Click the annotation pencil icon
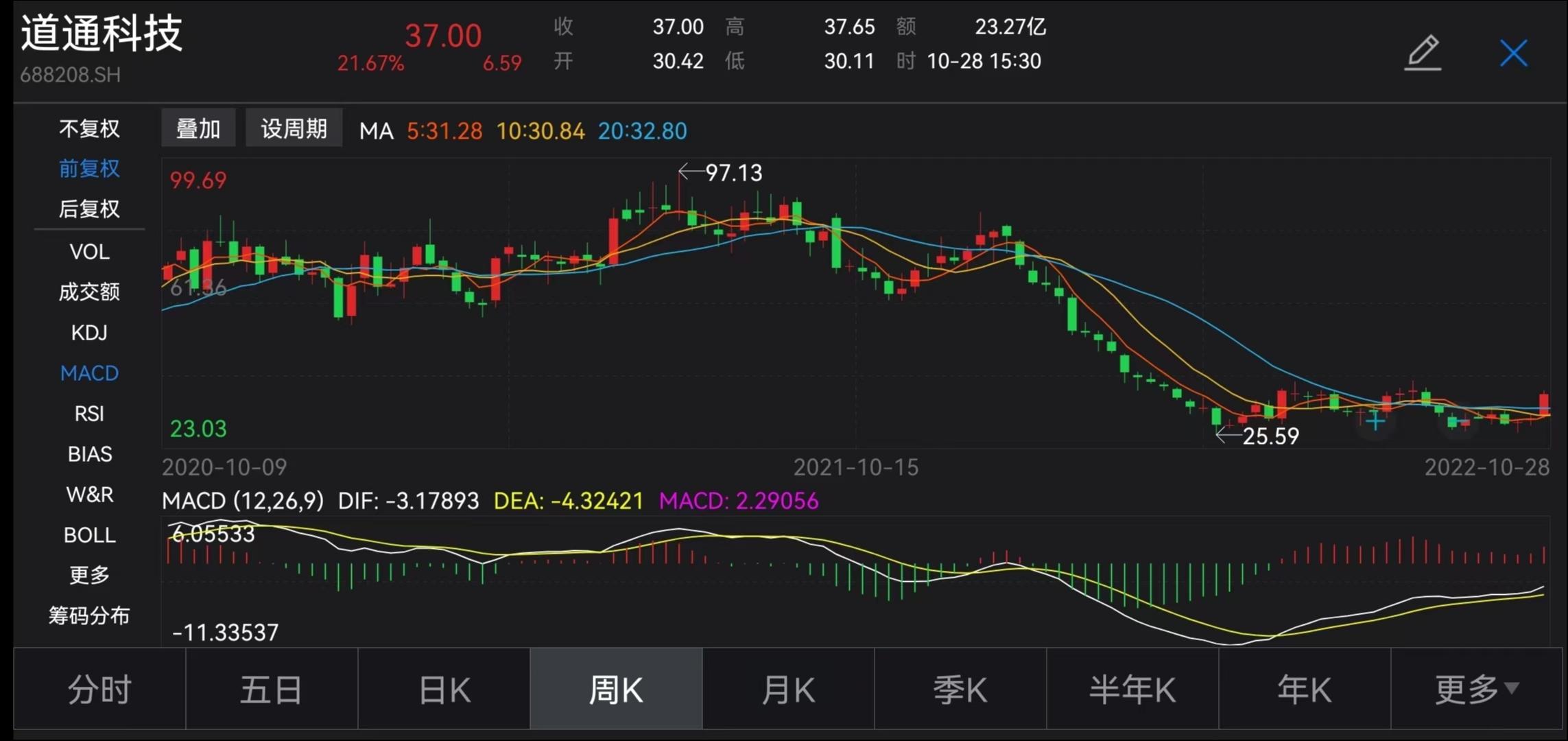The height and width of the screenshot is (741, 1568). [1423, 52]
